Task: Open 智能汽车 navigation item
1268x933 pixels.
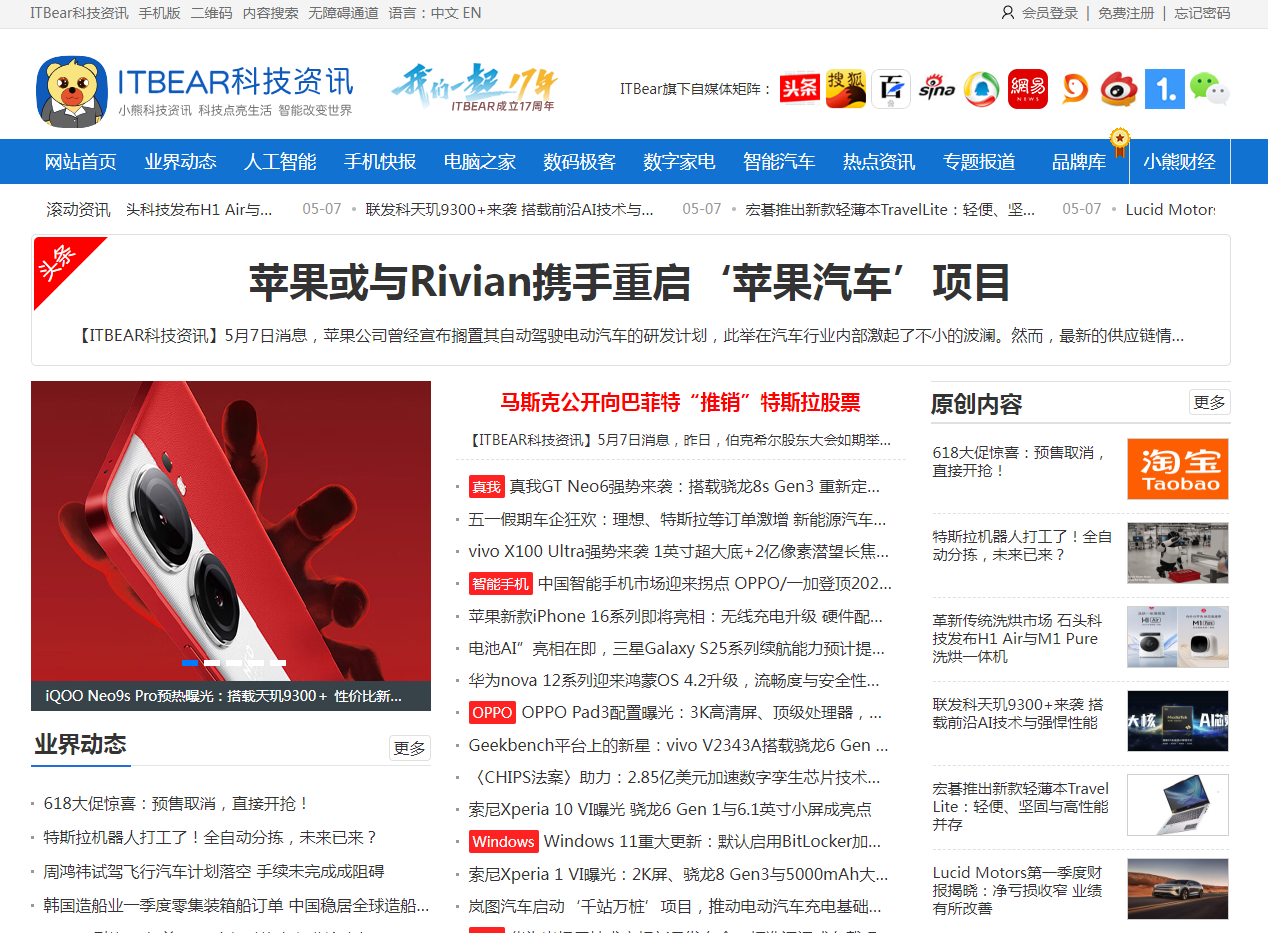Action: (x=779, y=162)
